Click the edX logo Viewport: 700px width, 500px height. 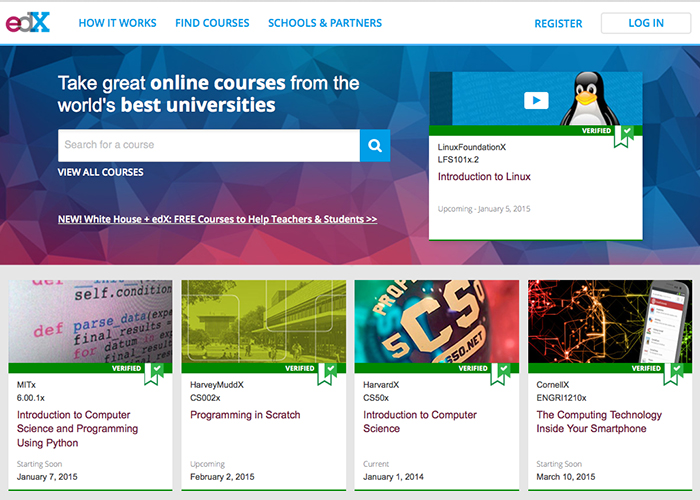click(28, 22)
